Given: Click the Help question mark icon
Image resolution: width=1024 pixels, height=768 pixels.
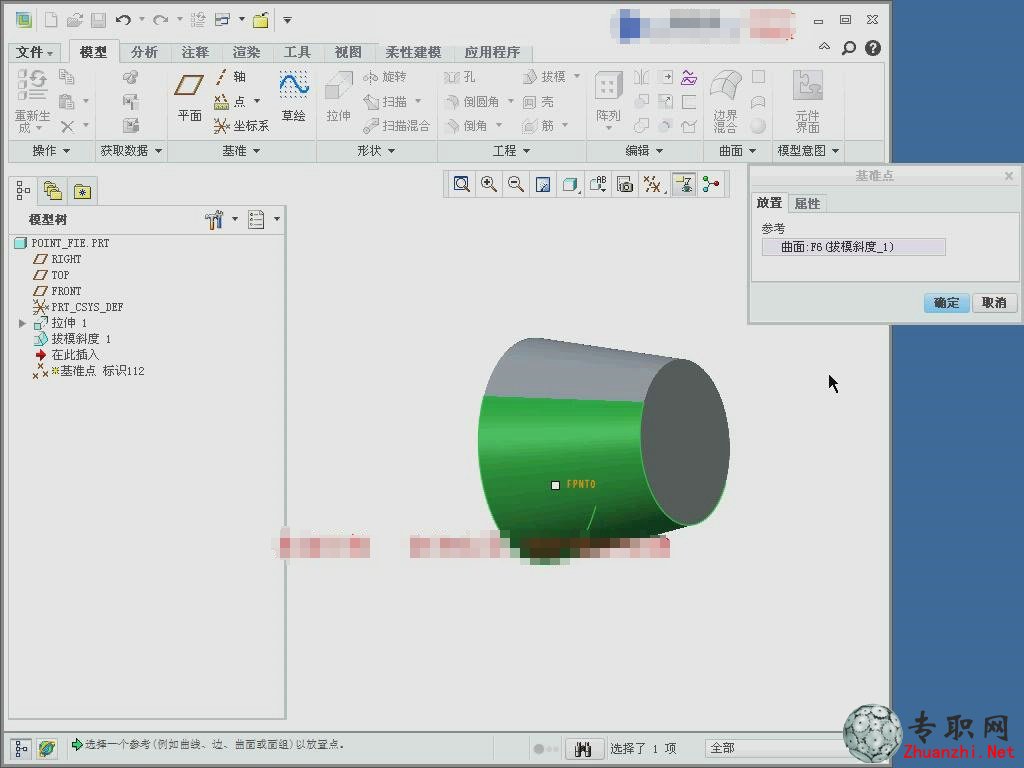Looking at the screenshot, I should point(872,48).
